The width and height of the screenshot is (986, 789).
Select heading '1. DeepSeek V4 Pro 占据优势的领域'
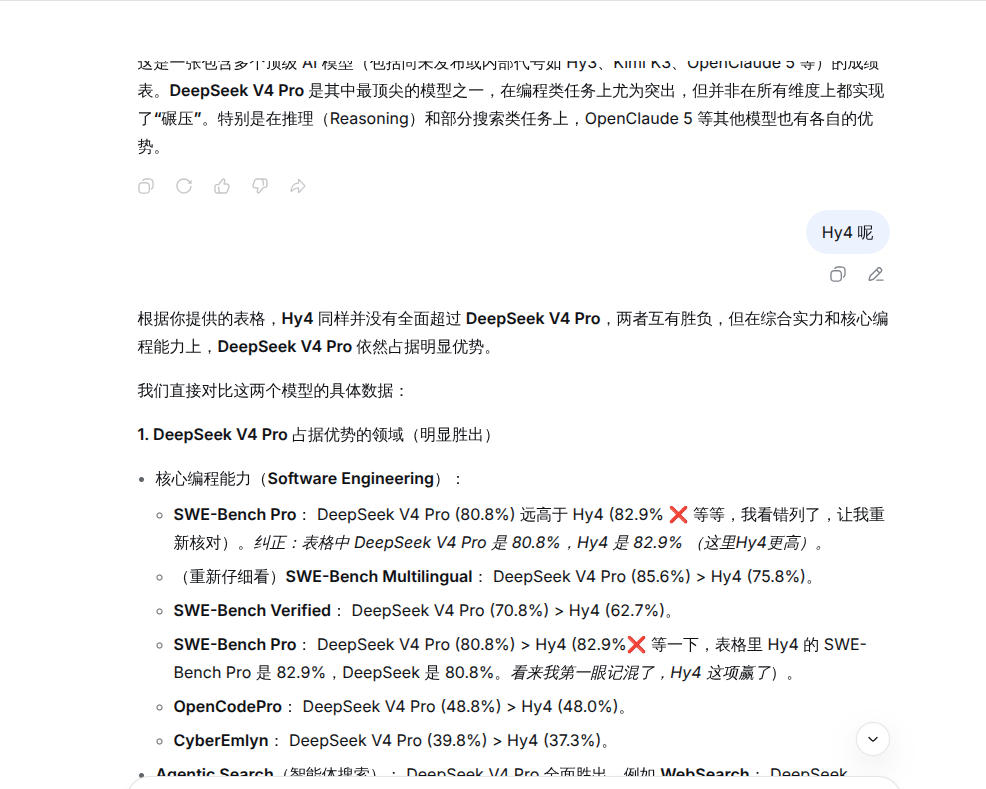pos(314,435)
